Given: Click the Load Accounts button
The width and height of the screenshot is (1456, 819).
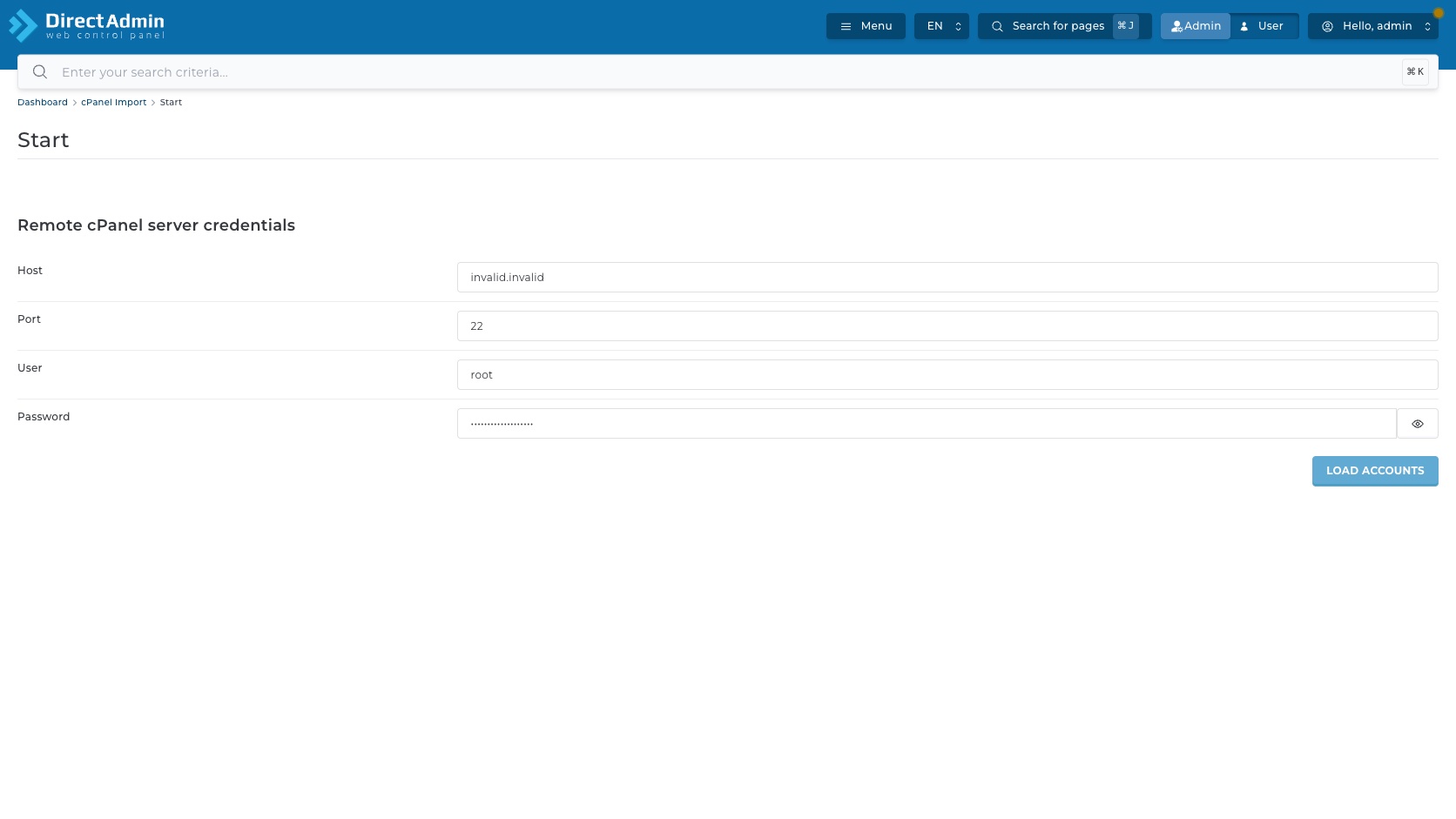Looking at the screenshot, I should pos(1375,471).
